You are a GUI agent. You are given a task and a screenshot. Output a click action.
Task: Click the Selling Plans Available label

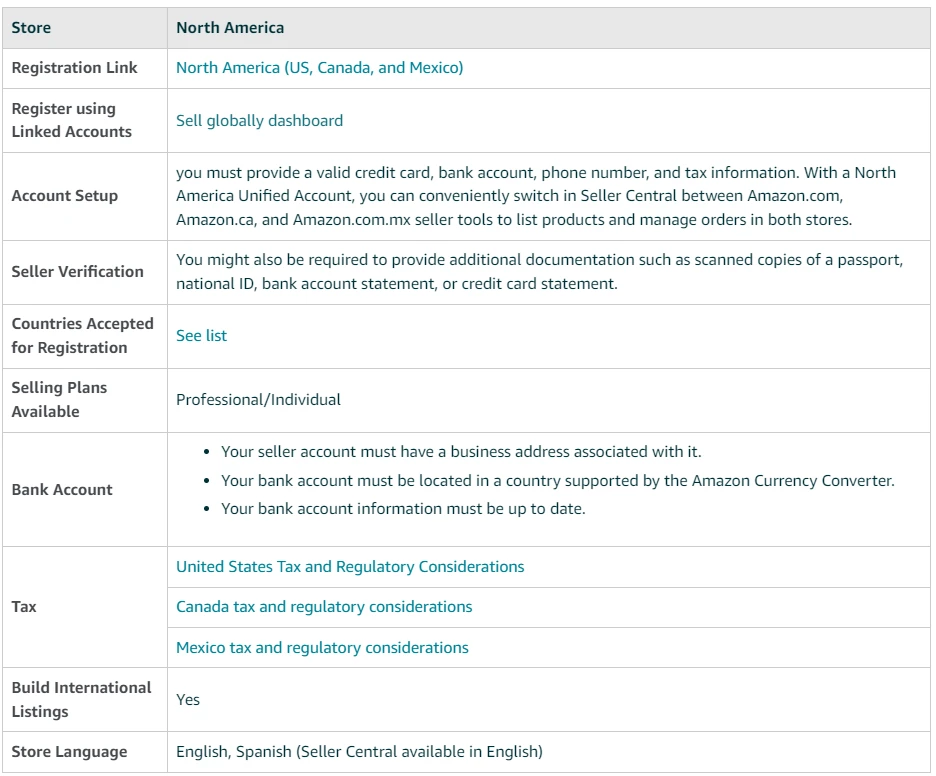(59, 400)
